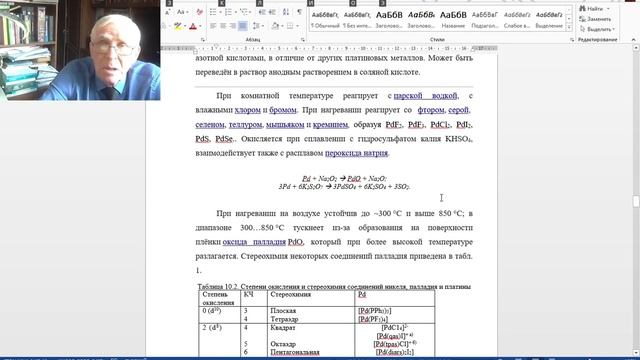The image size is (640, 360).
Task: Open the Shading color dropdown arrow
Action: (x=282, y=26)
